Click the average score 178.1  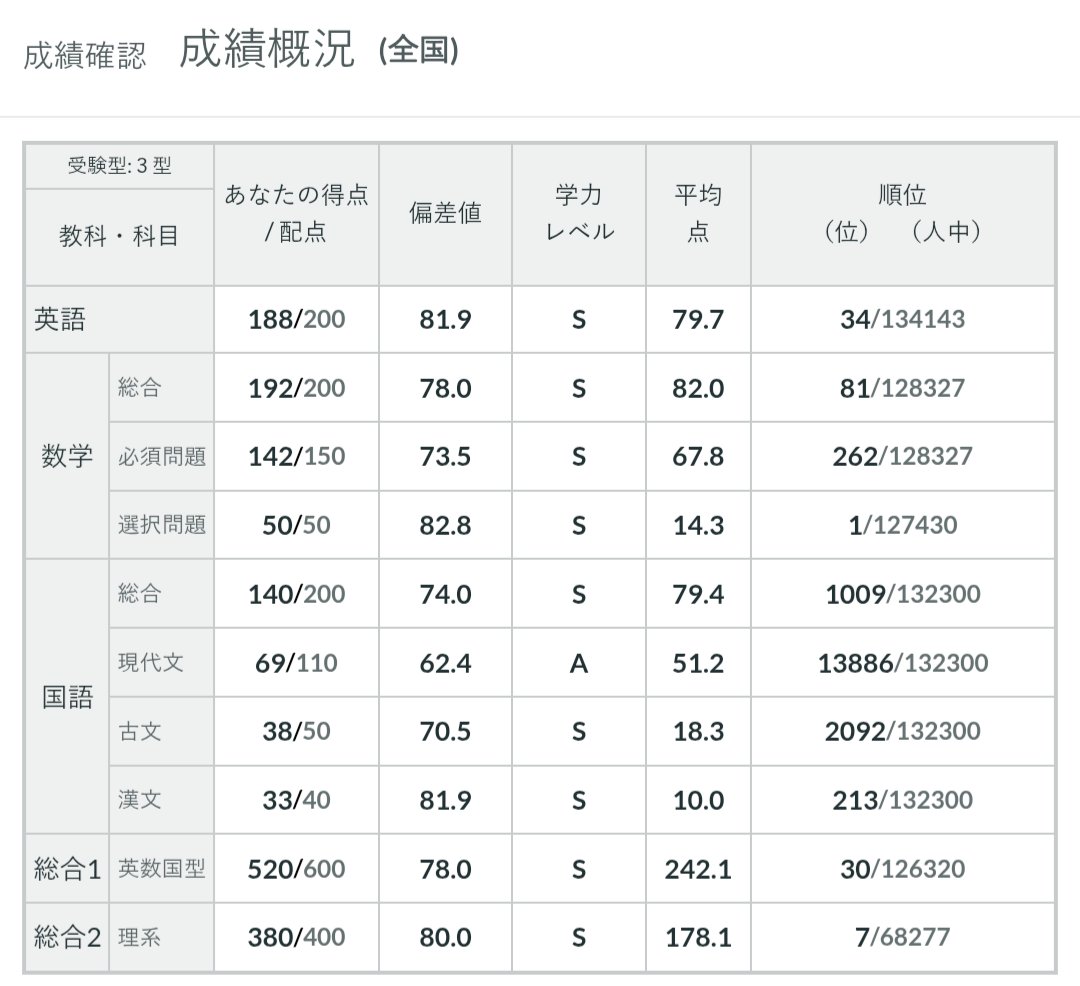698,937
